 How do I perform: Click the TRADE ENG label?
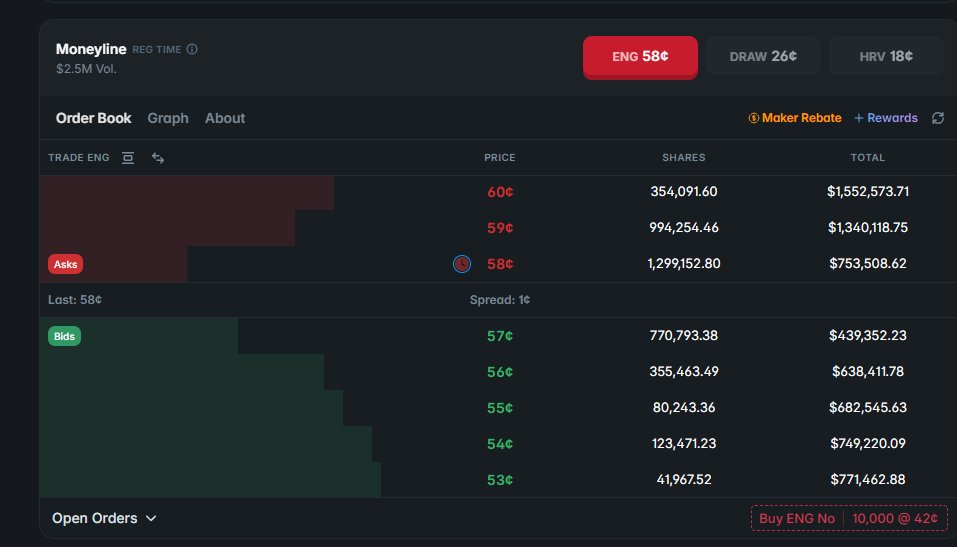pyautogui.click(x=79, y=158)
